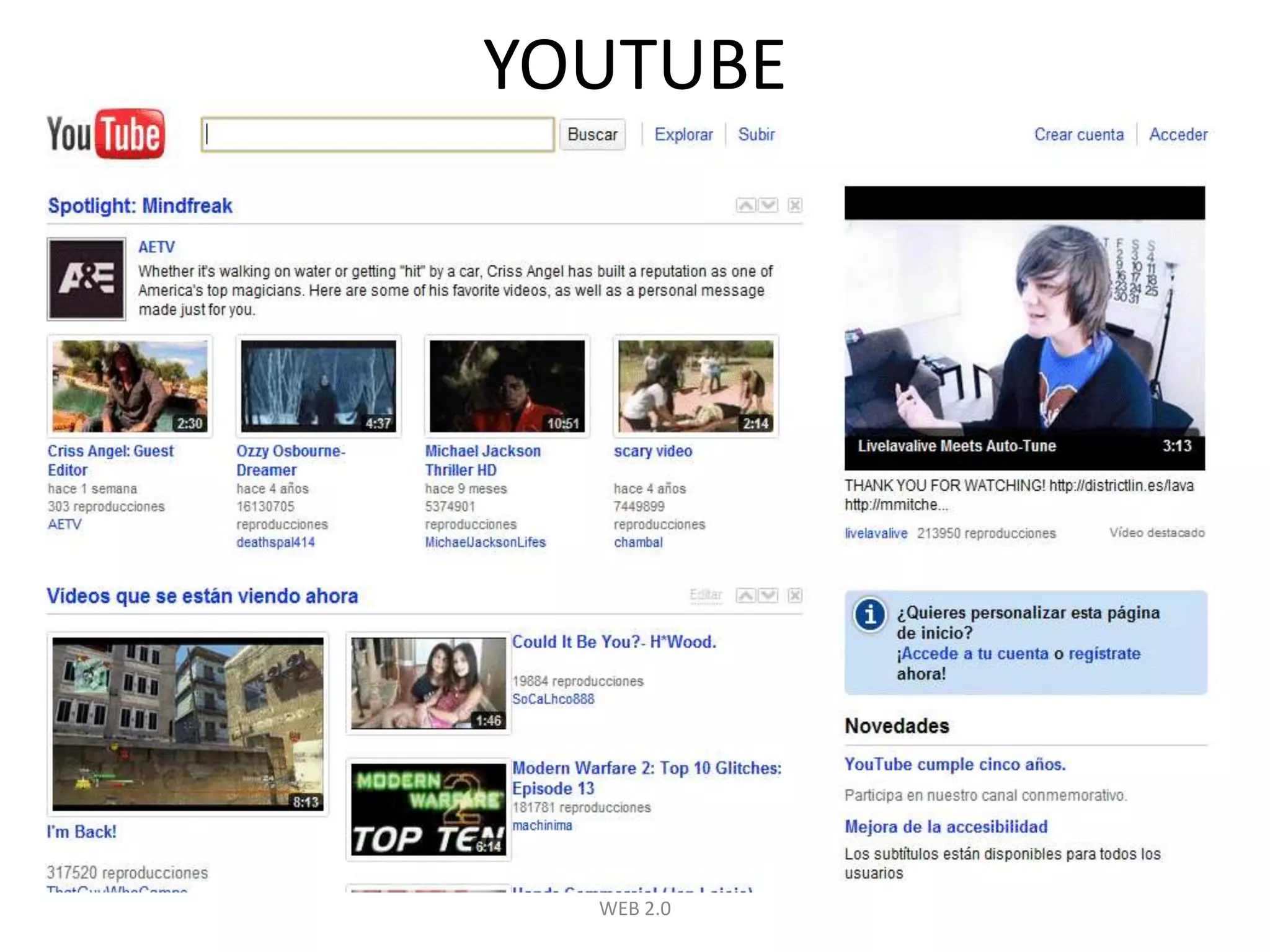Click 'Ozzy Osbourne- Dreamer' title

pyautogui.click(x=291, y=461)
